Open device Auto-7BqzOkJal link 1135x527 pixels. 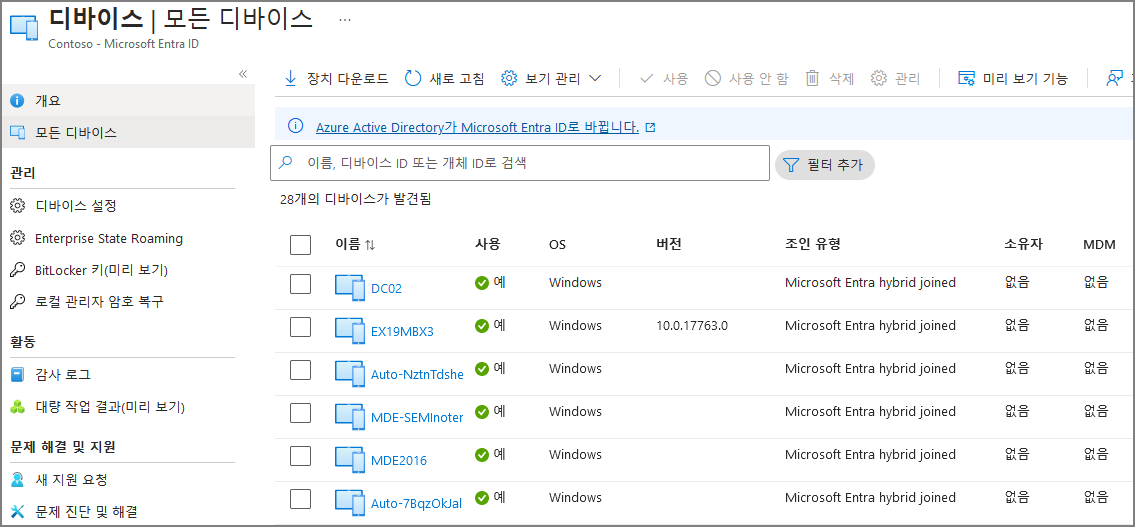416,503
